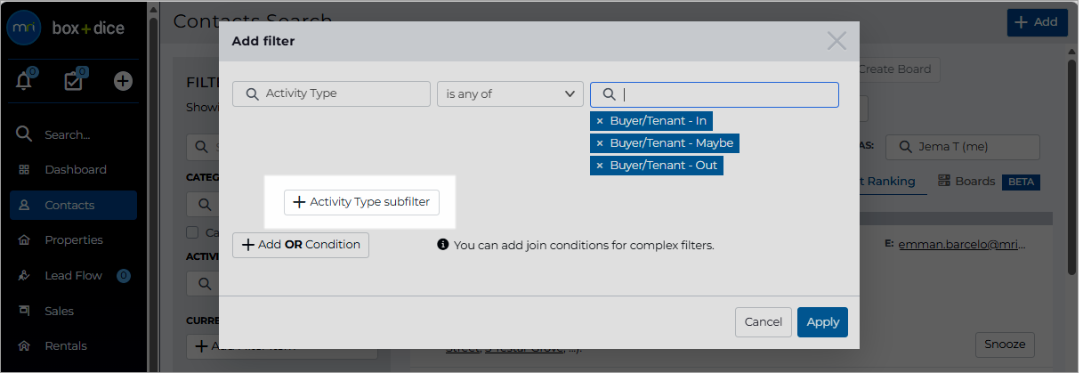Click the Snooze button
The image size is (1080, 373).
(1005, 344)
